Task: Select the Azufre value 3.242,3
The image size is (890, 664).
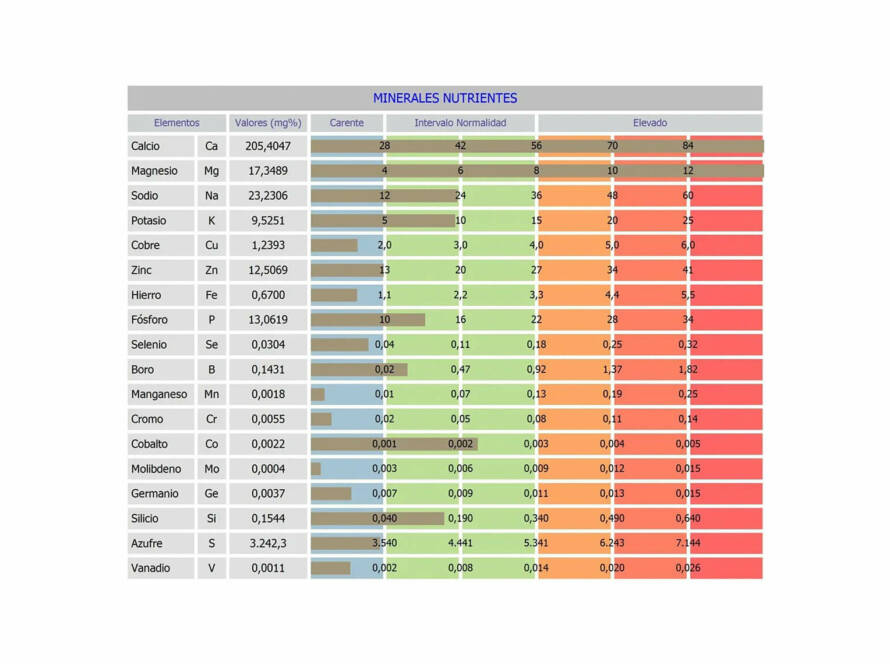Action: [x=268, y=543]
